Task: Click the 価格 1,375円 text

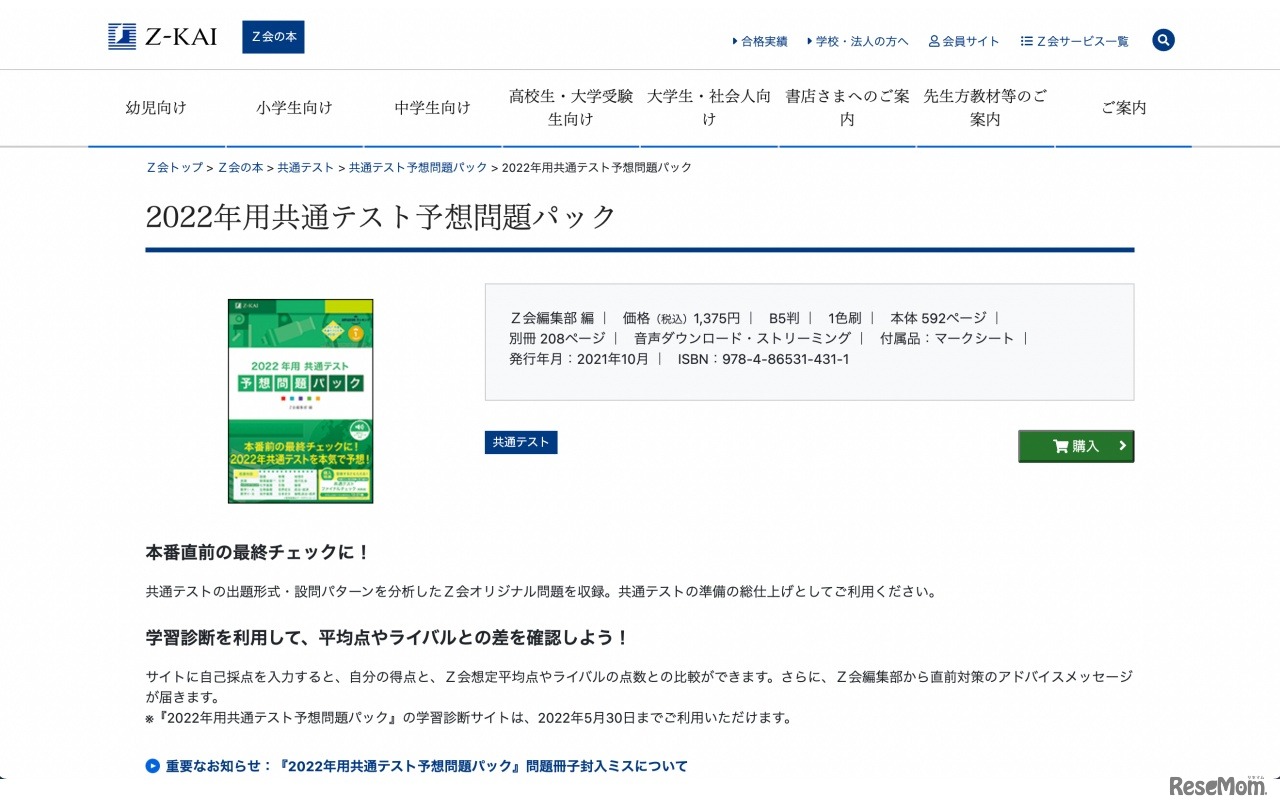Action: point(681,318)
